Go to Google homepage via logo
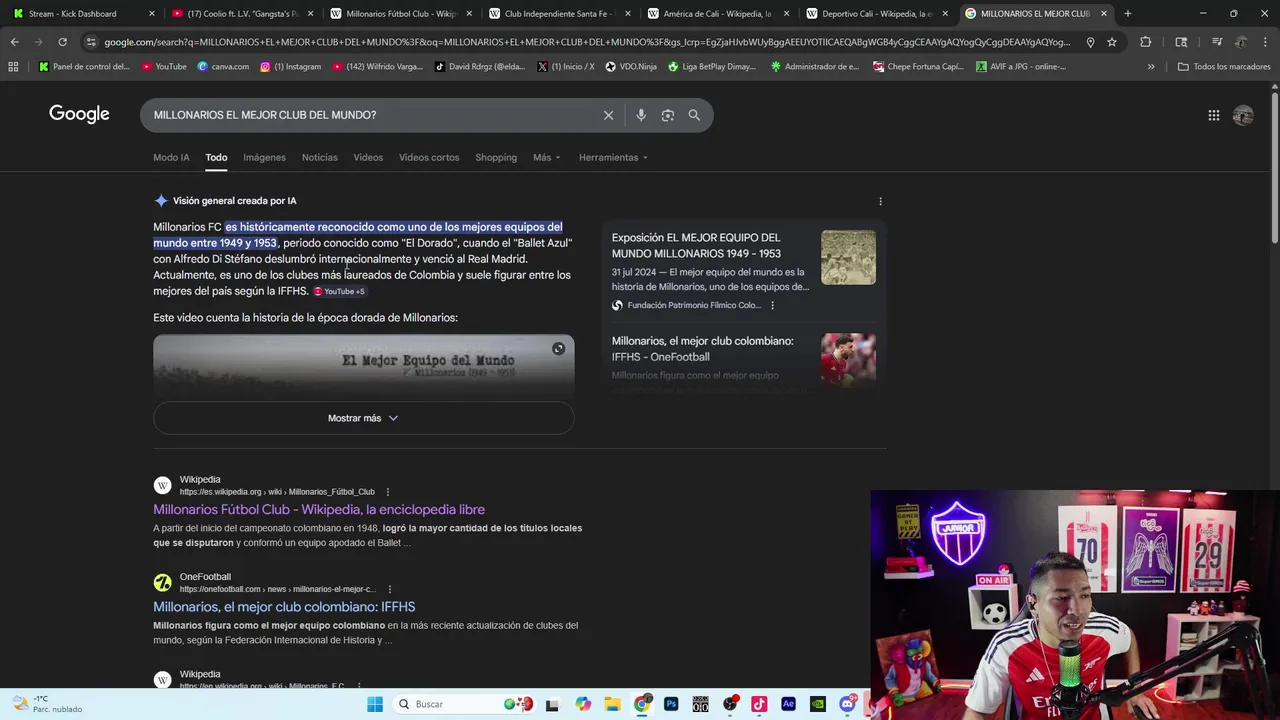Screen dimensions: 1280x720 79,114
